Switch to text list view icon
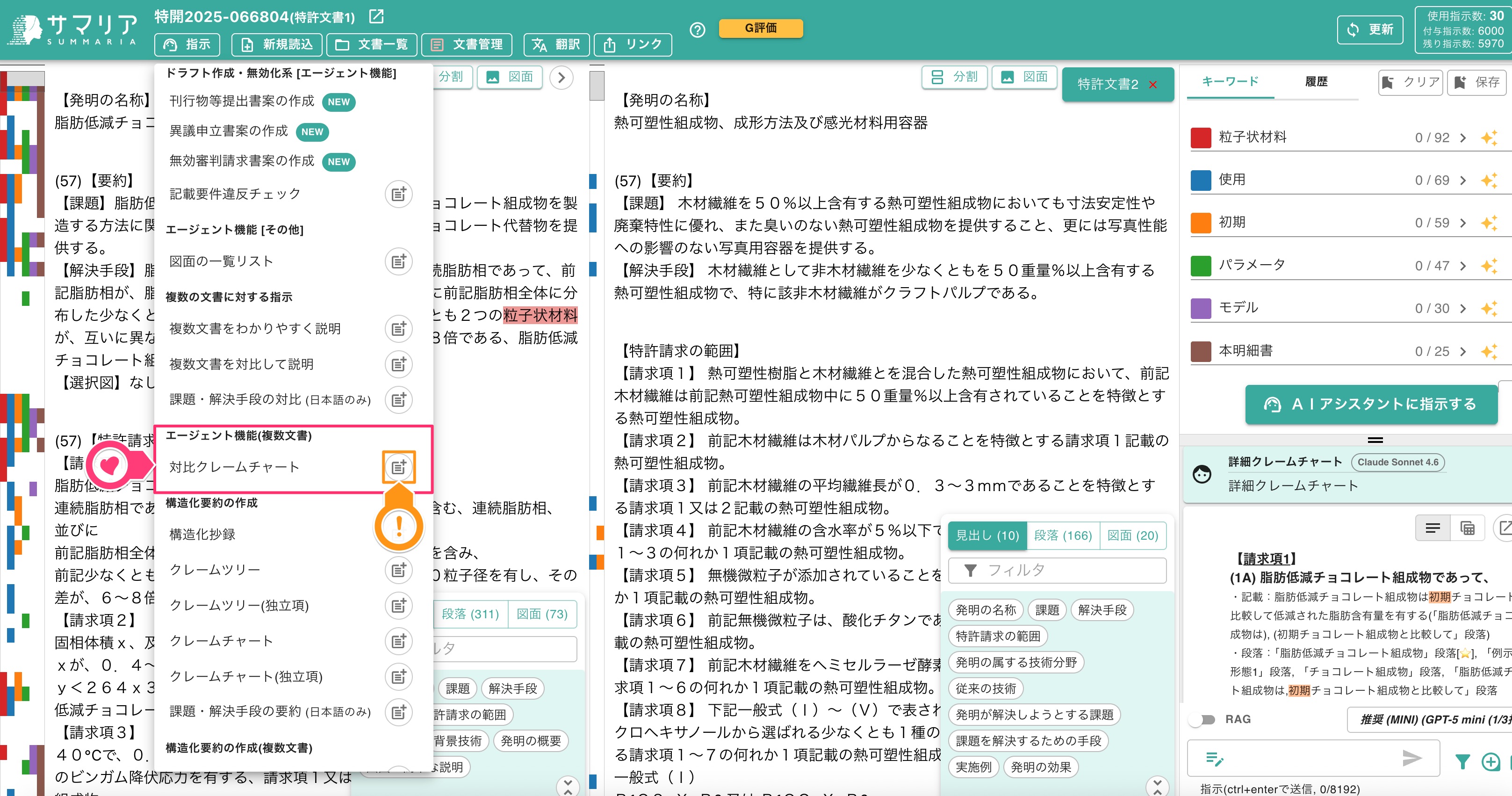The width and height of the screenshot is (1512, 796). [1433, 528]
